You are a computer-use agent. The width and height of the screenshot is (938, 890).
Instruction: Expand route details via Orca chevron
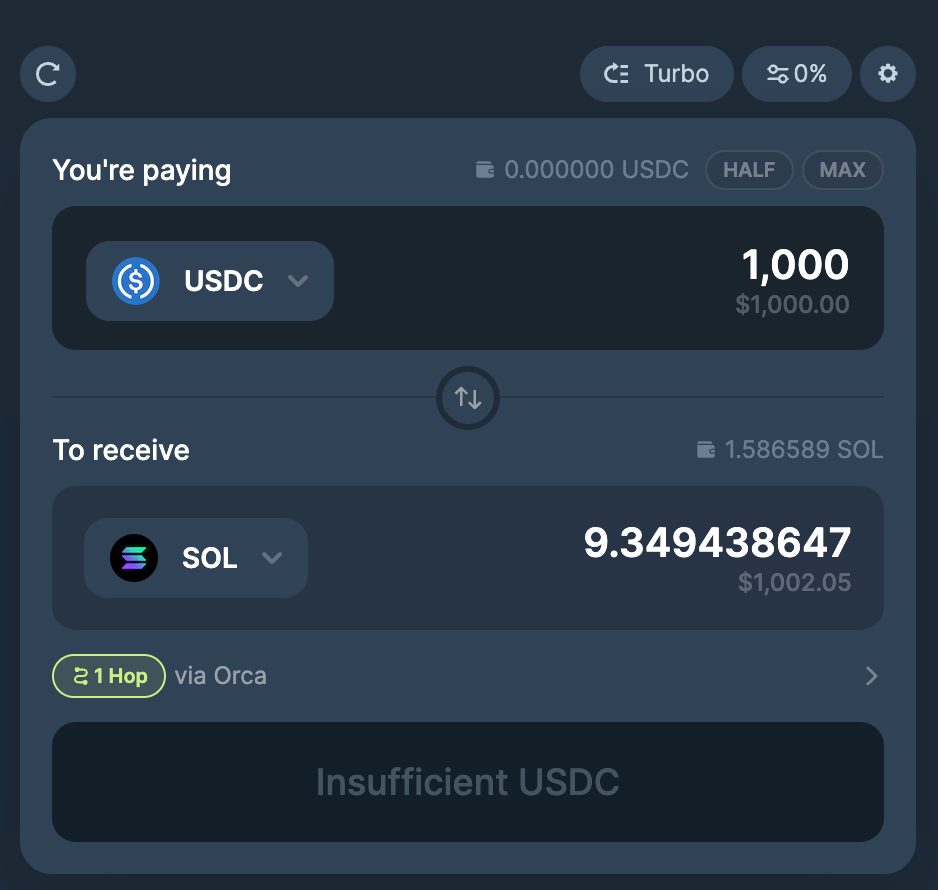point(870,675)
